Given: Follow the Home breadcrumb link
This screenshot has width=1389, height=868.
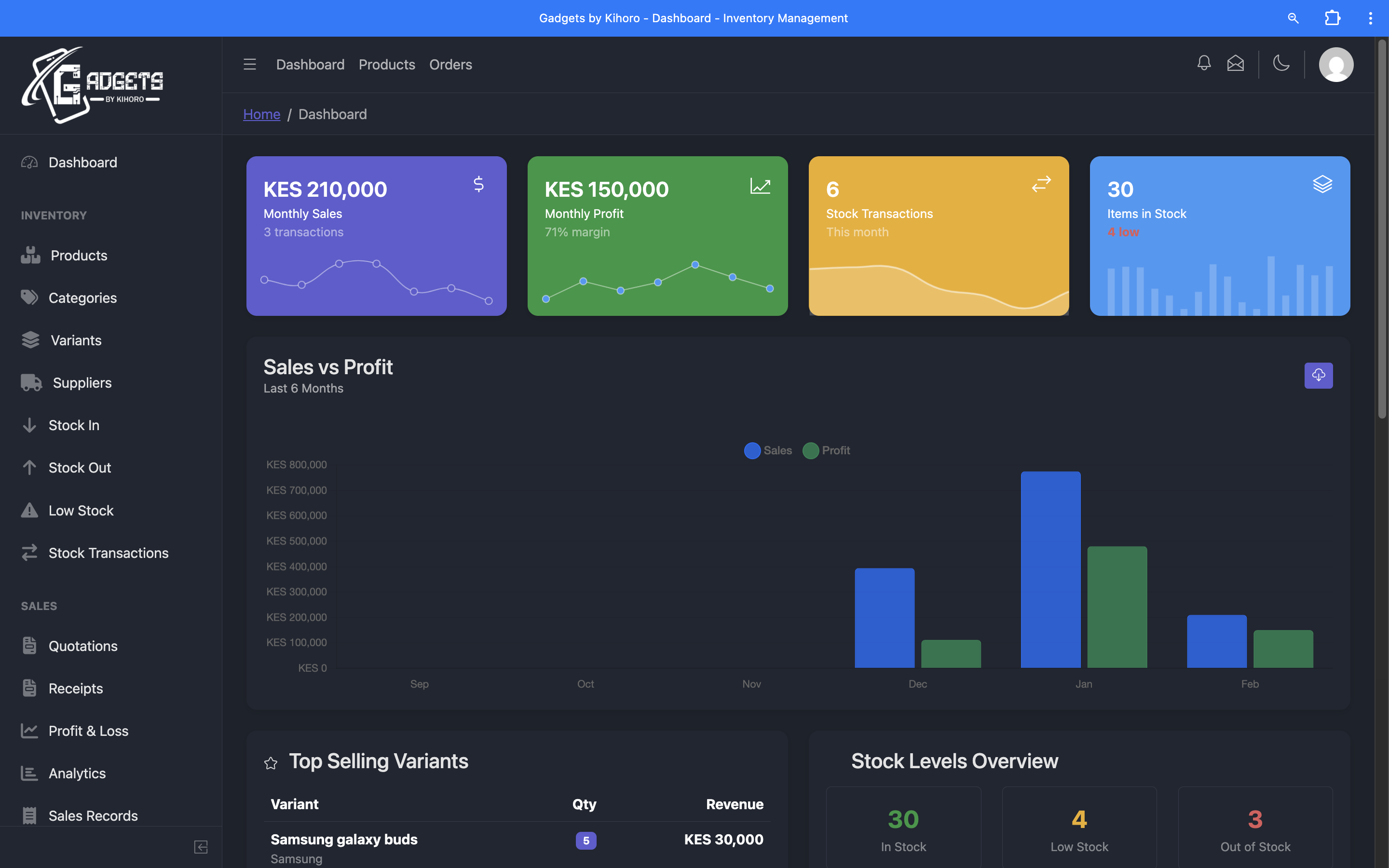Looking at the screenshot, I should click(262, 114).
